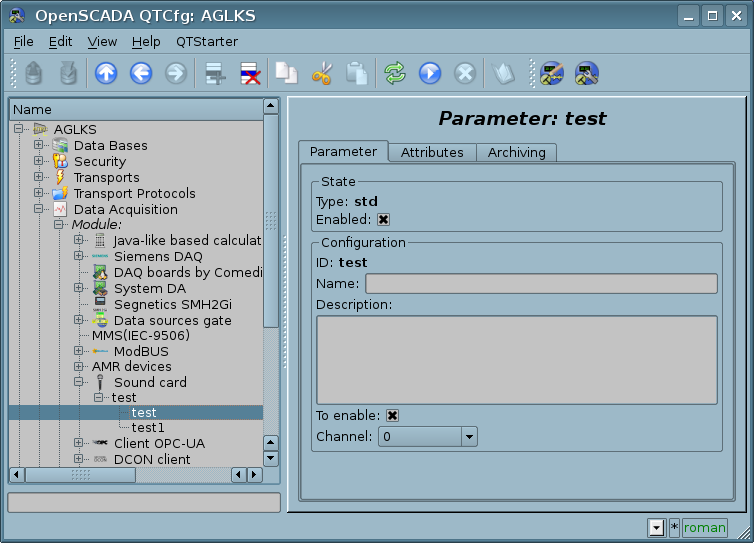The width and height of the screenshot is (754, 543).
Task: Toggle the 'To enable' checkbox
Action: pos(392,416)
